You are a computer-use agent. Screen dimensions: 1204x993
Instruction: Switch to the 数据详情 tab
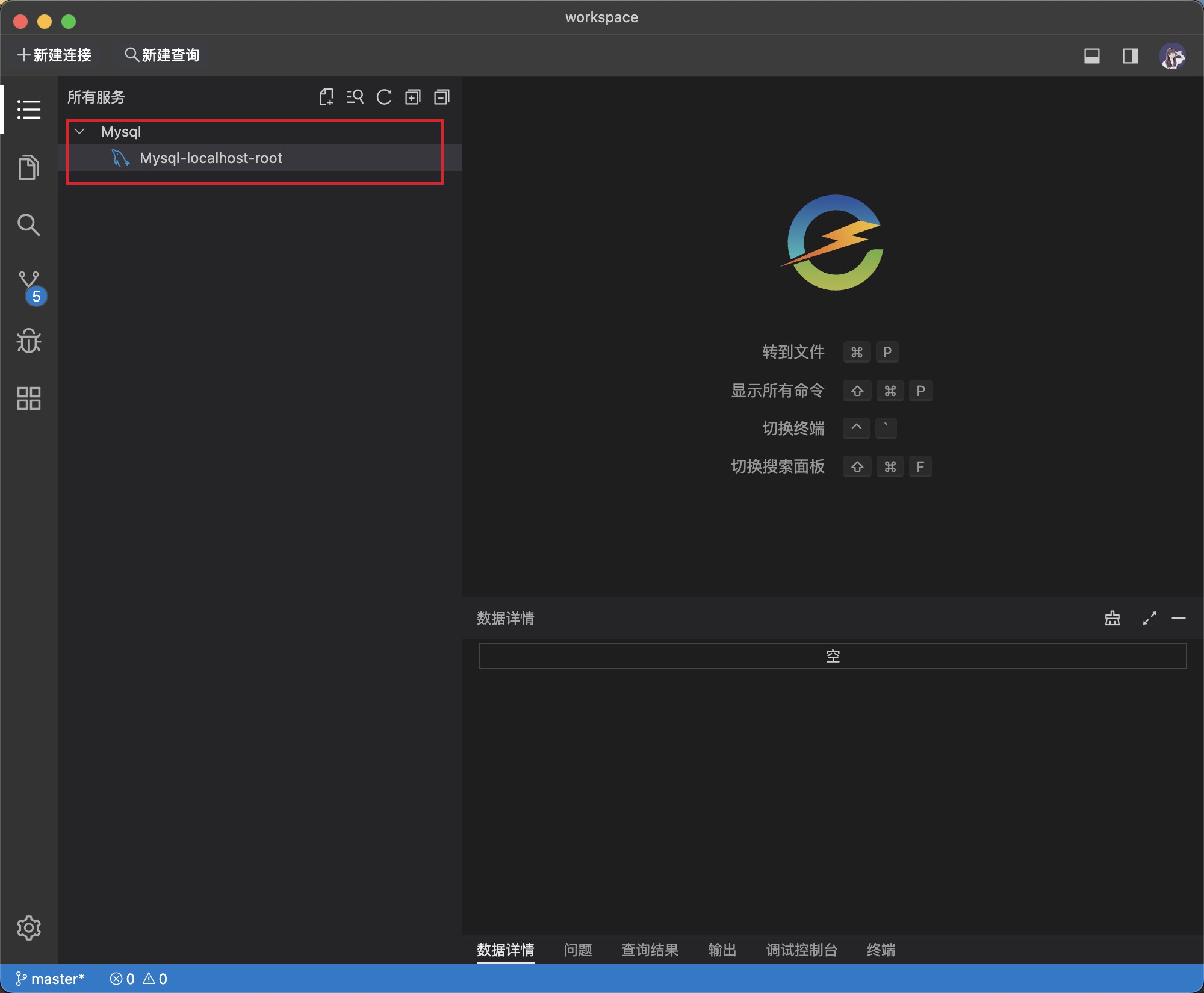click(x=506, y=950)
